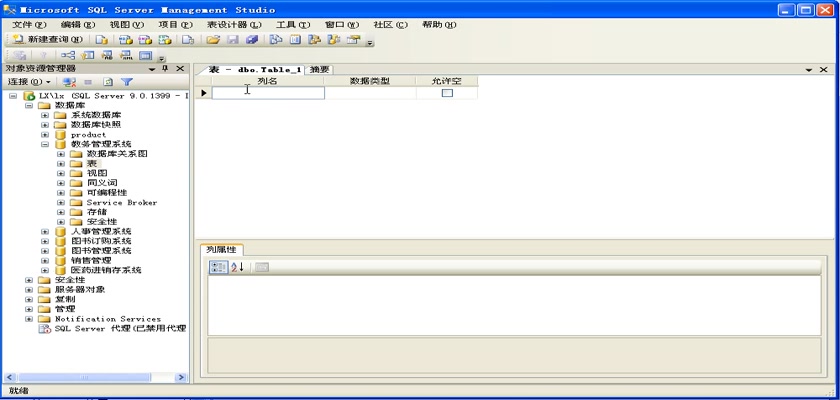Click the Manage XML Indexes icon

tap(126, 55)
